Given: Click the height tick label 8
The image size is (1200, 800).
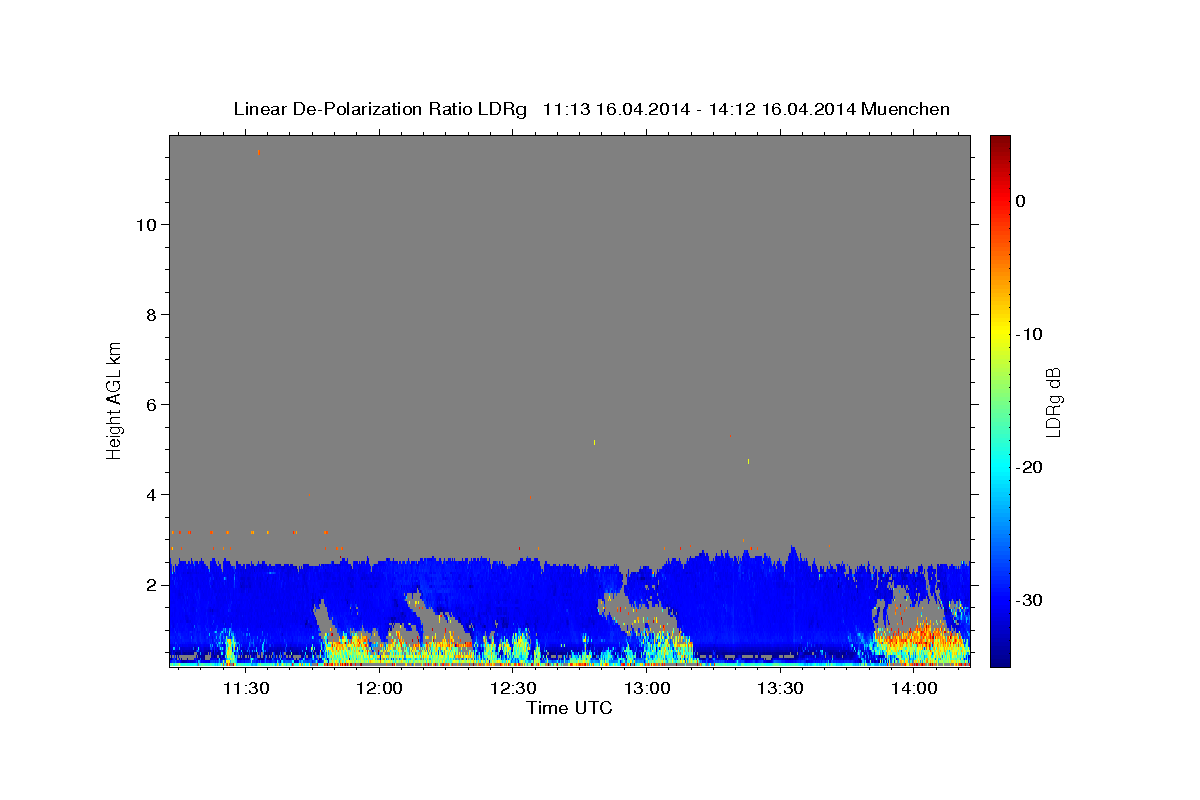Looking at the screenshot, I should [151, 314].
